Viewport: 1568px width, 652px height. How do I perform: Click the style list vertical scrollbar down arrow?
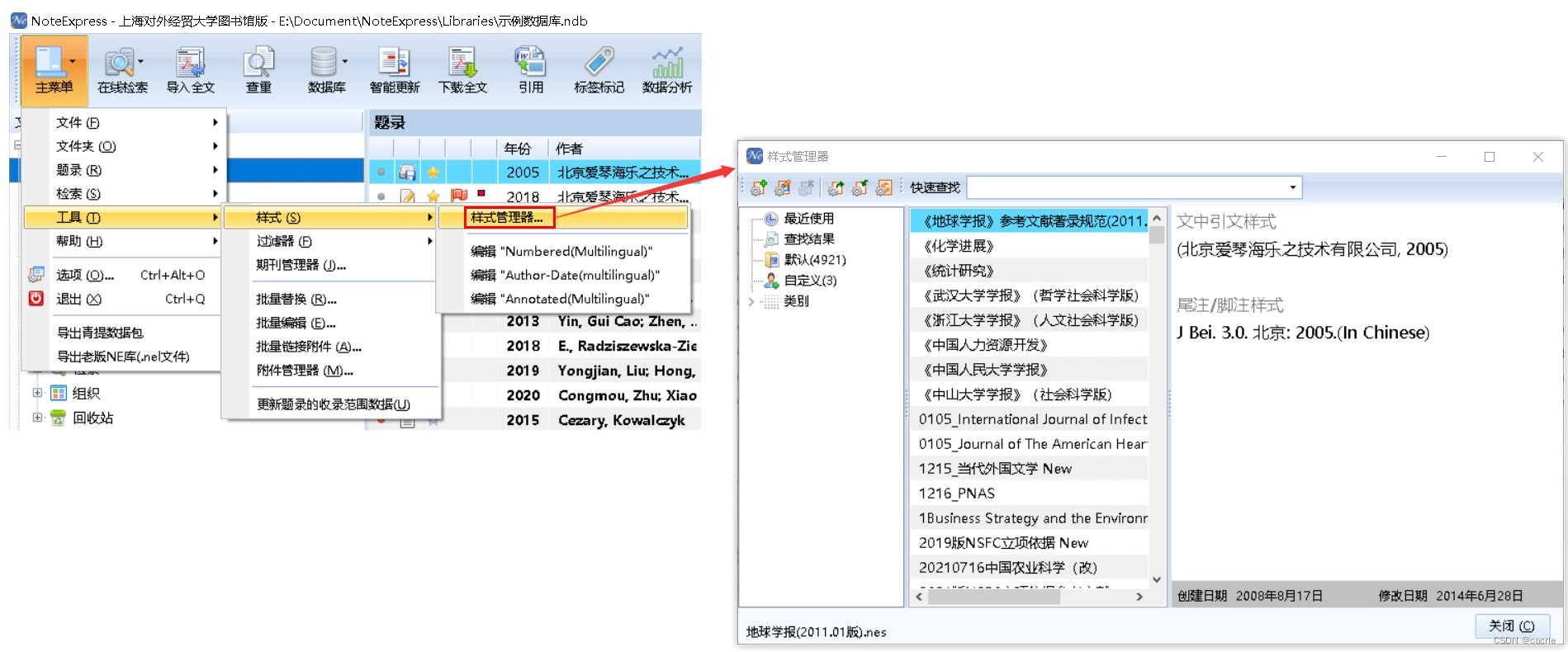(x=1157, y=579)
